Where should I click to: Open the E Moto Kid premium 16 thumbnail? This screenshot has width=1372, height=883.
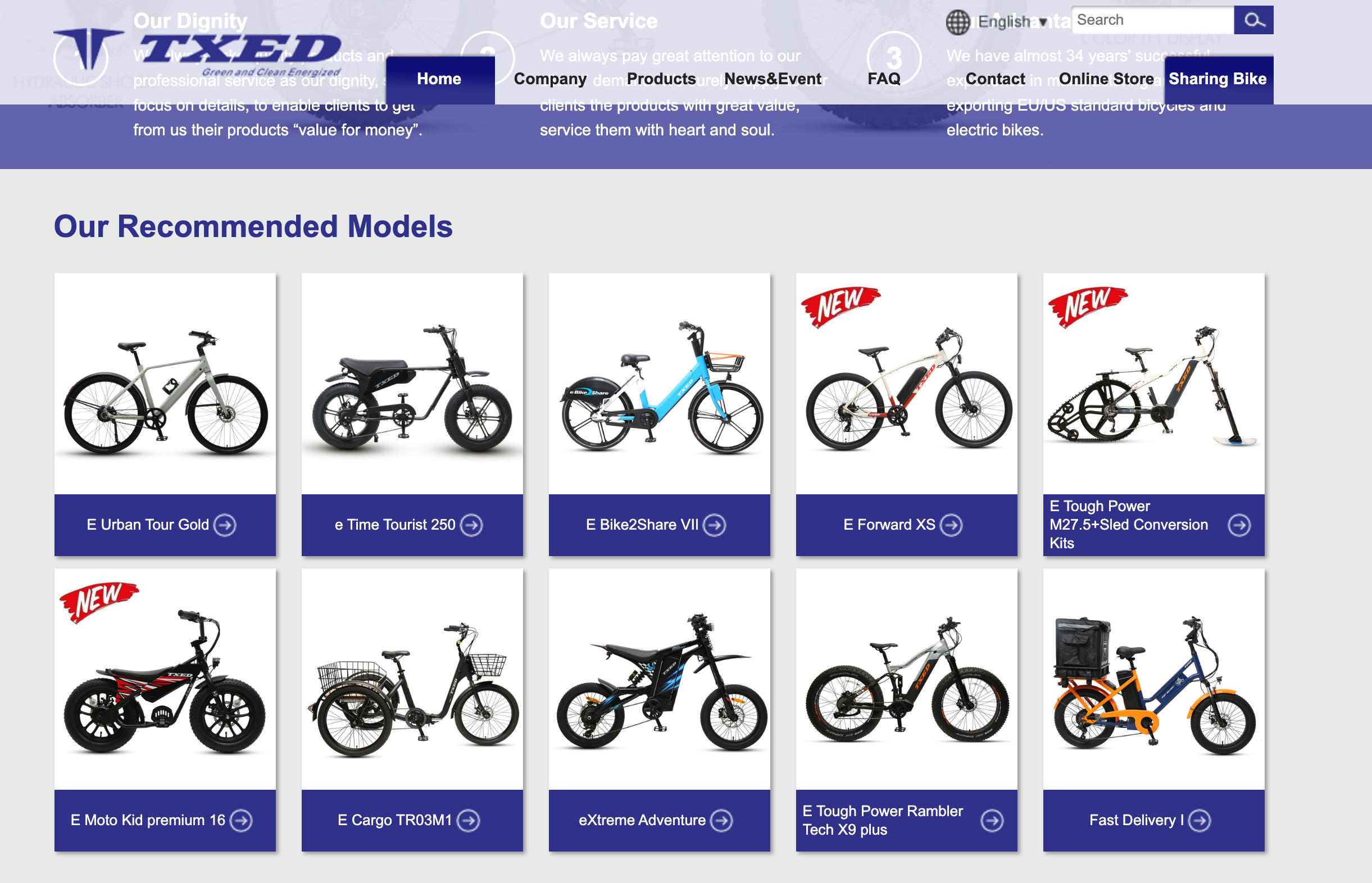point(165,679)
